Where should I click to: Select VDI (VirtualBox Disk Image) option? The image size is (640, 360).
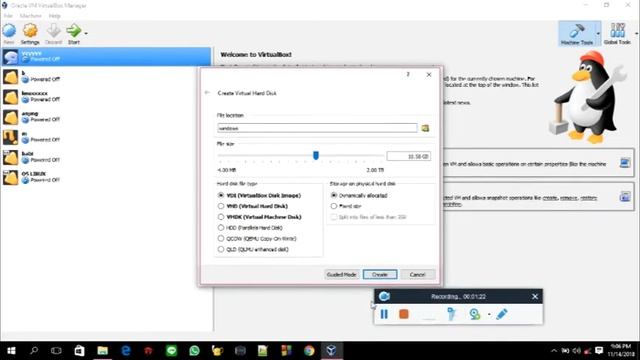pos(259,196)
